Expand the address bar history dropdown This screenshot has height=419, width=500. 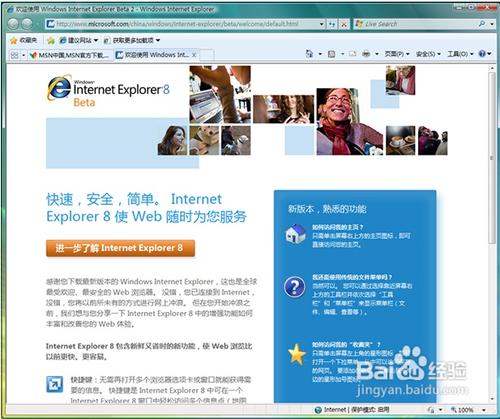[x=321, y=24]
